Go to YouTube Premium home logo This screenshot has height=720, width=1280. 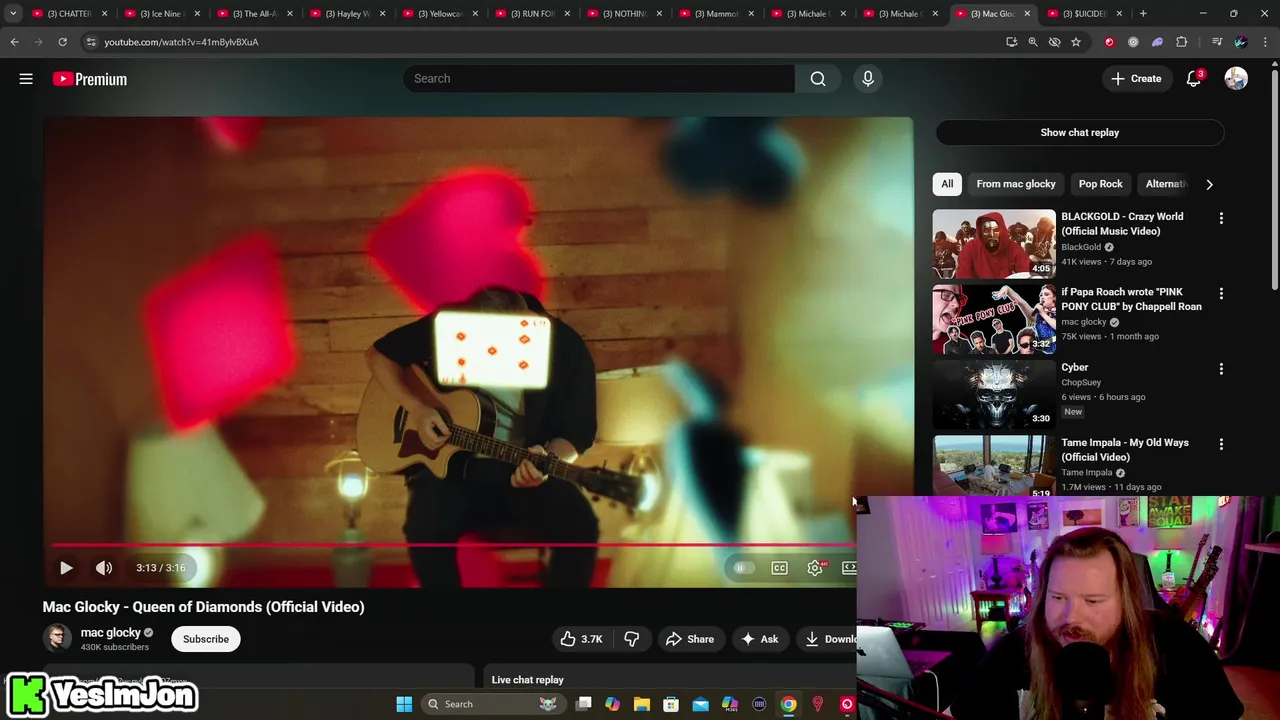coord(90,79)
